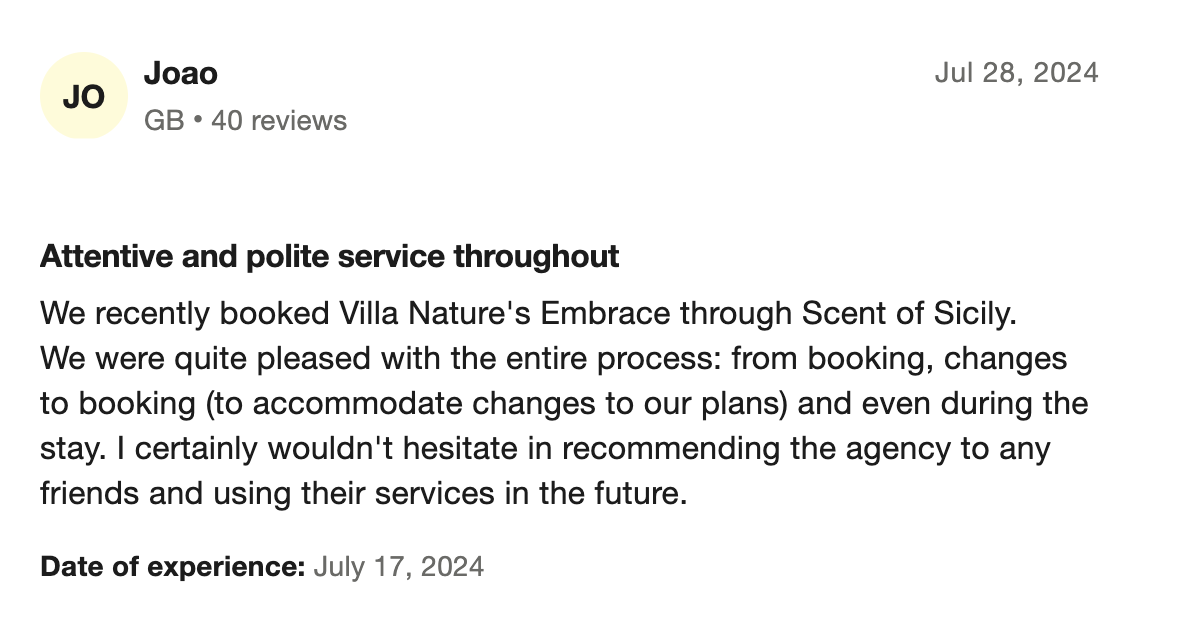Click the 'Date of experience:' label
The width and height of the screenshot is (1180, 618).
[x=172, y=567]
